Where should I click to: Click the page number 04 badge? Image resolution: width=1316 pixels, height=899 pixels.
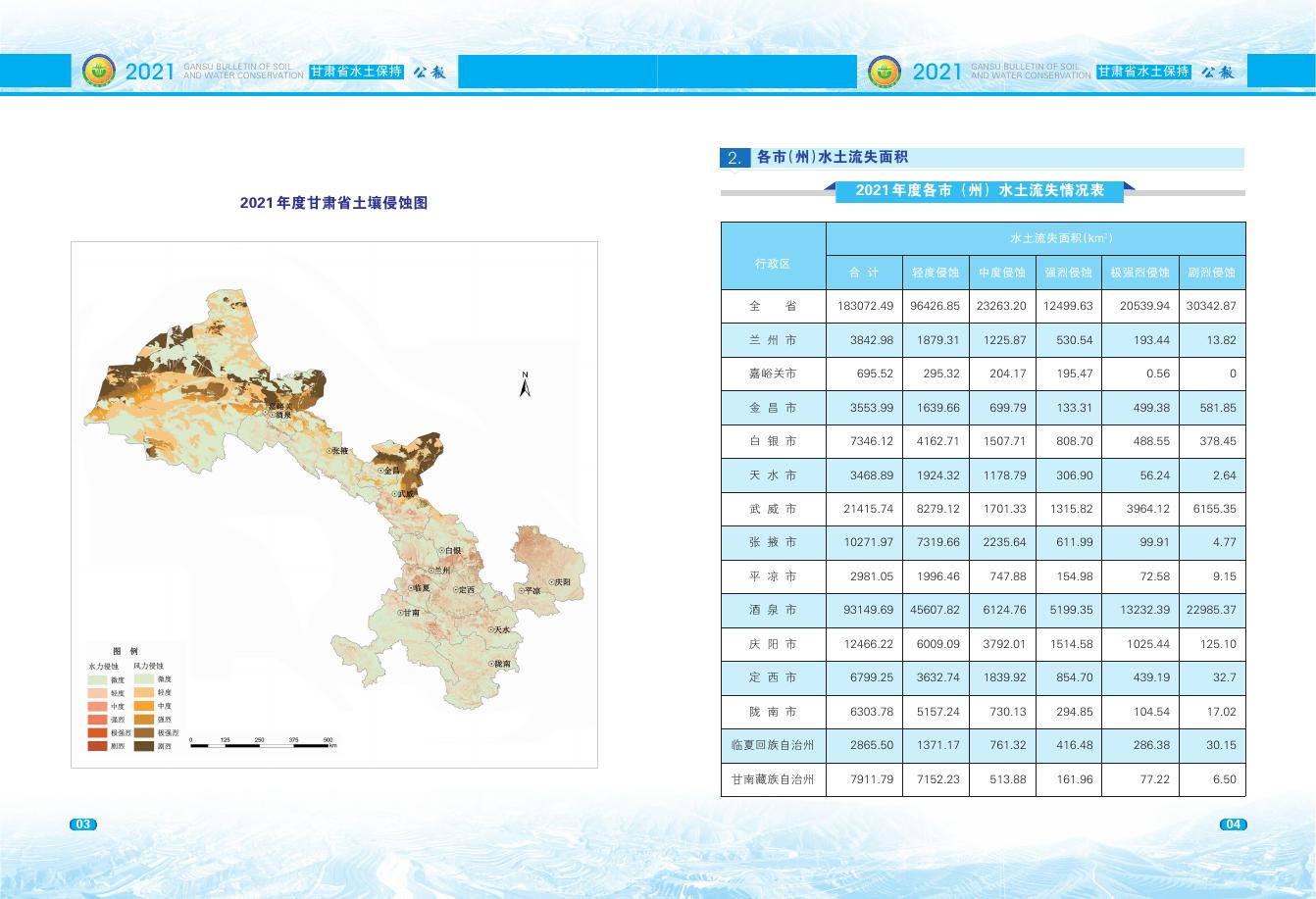pyautogui.click(x=1233, y=824)
